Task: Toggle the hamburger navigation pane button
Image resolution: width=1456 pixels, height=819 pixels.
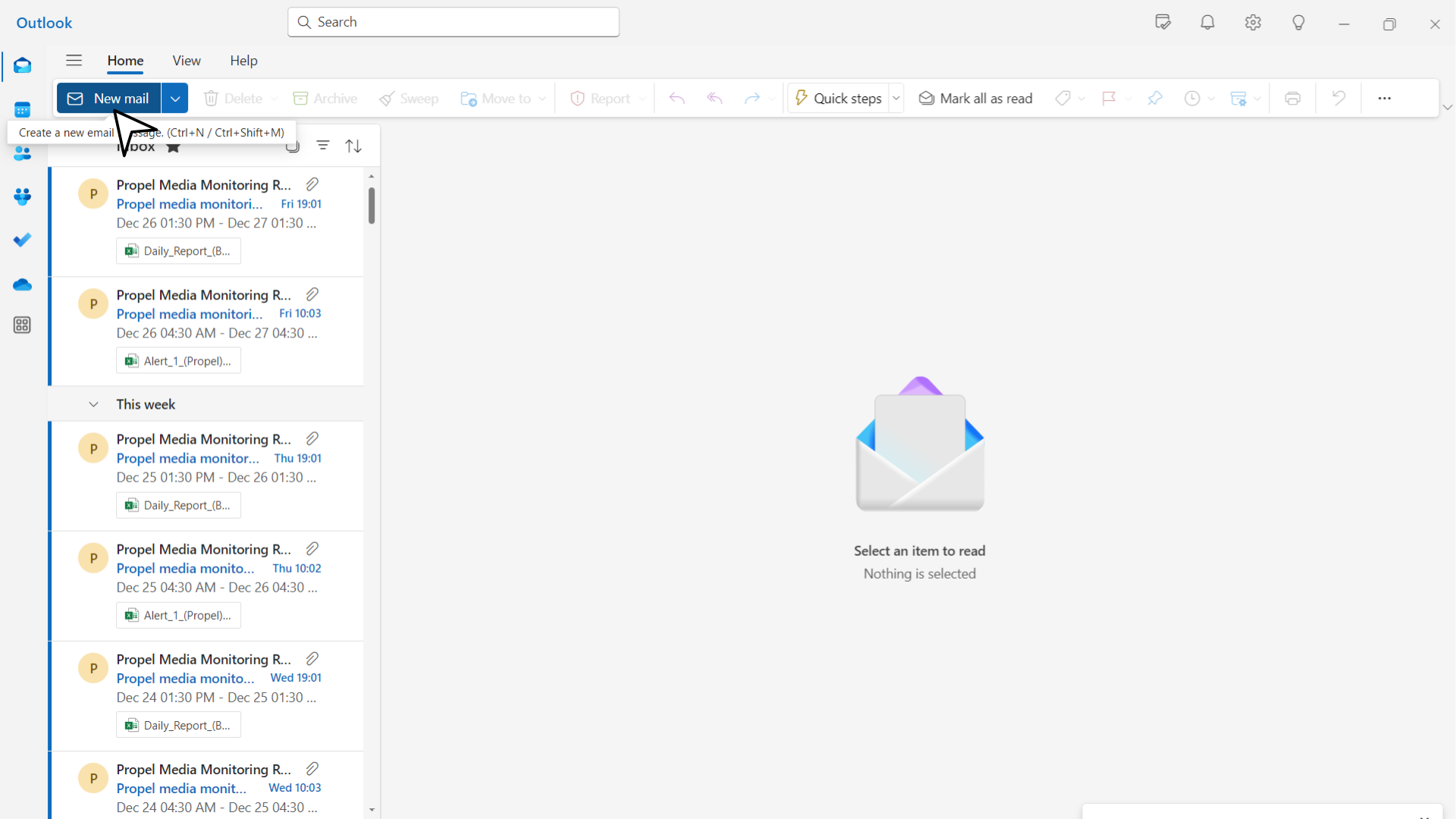Action: 74,61
